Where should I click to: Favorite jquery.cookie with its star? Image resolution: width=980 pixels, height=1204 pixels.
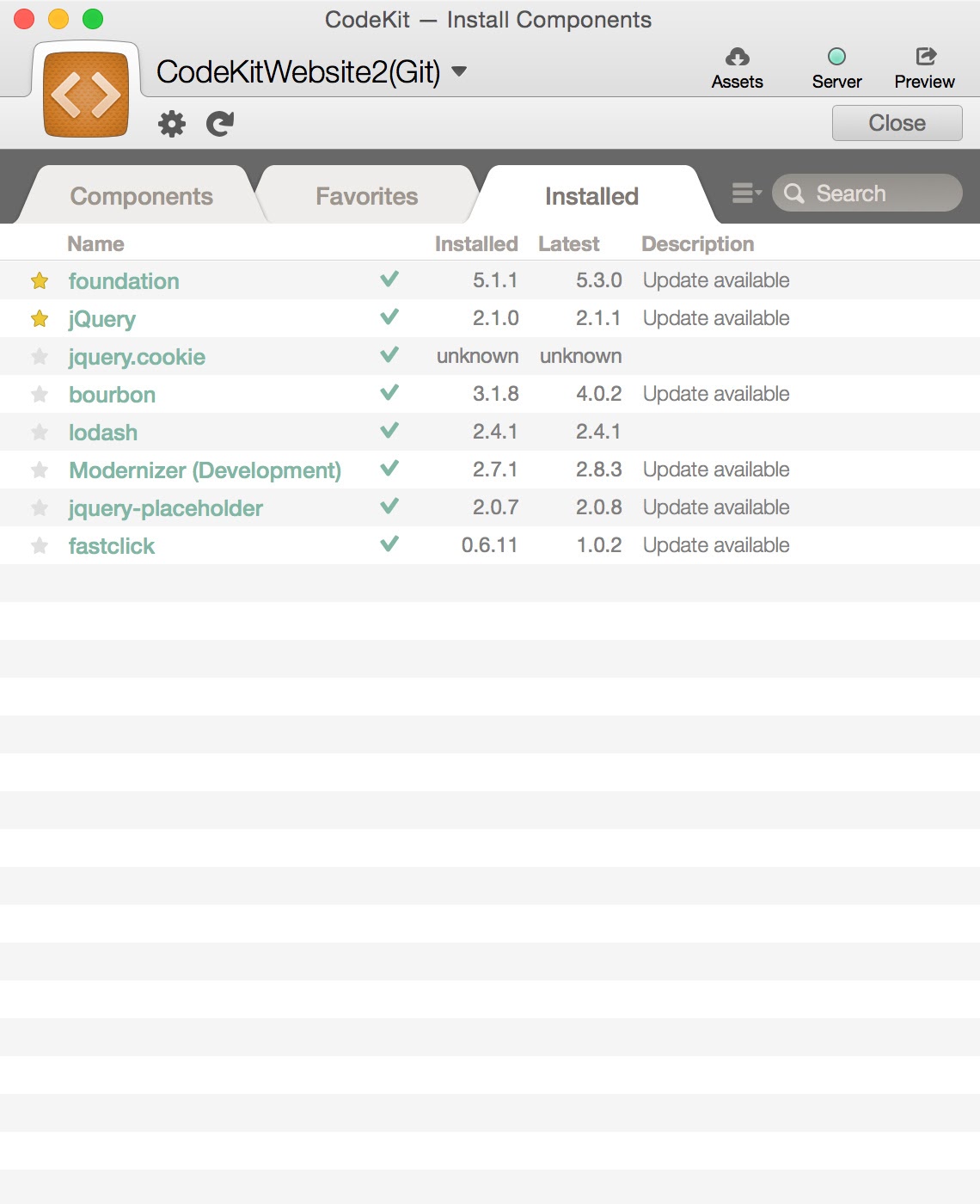click(x=40, y=356)
